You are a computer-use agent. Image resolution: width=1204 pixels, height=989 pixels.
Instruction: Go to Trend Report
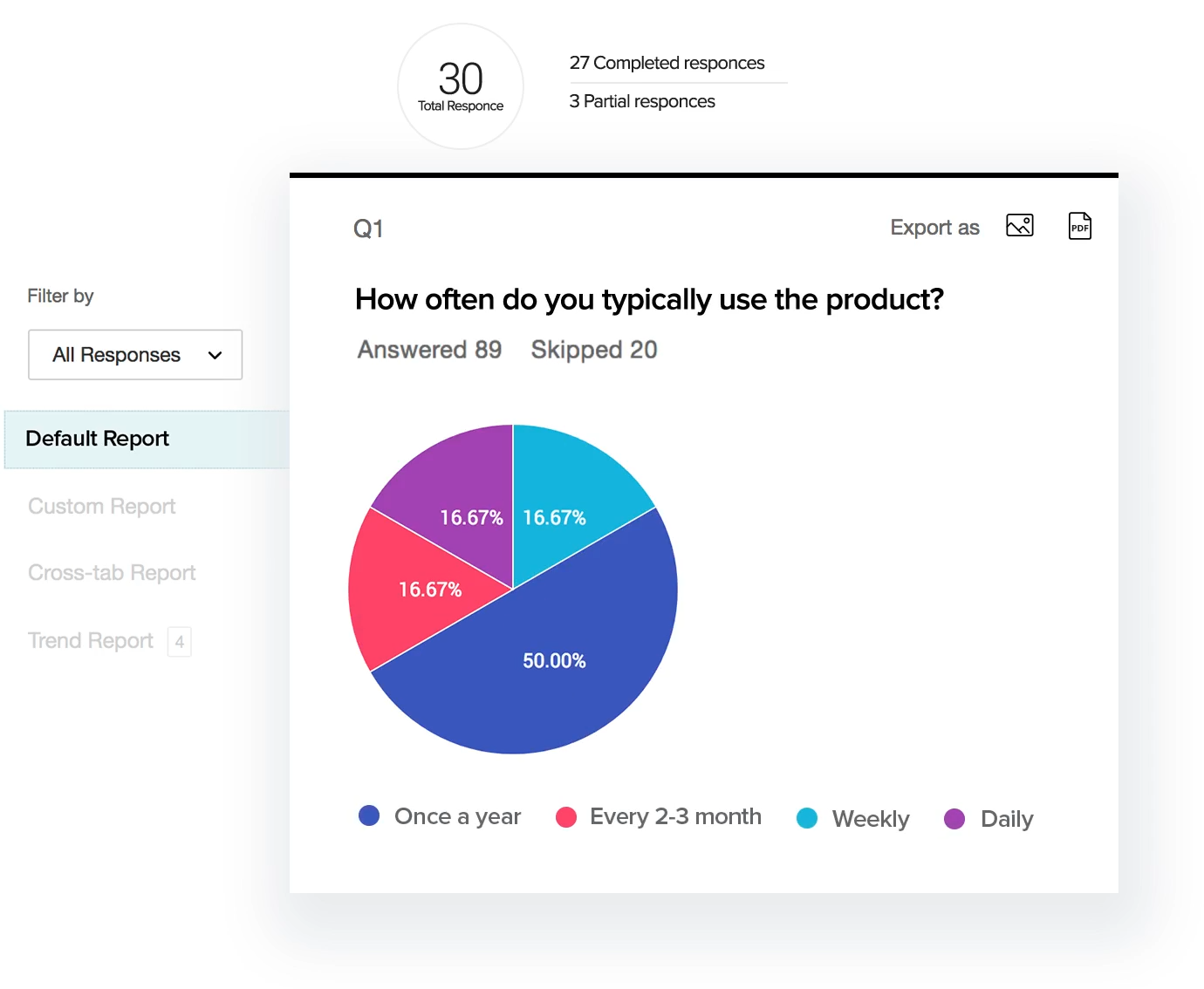[x=91, y=641]
